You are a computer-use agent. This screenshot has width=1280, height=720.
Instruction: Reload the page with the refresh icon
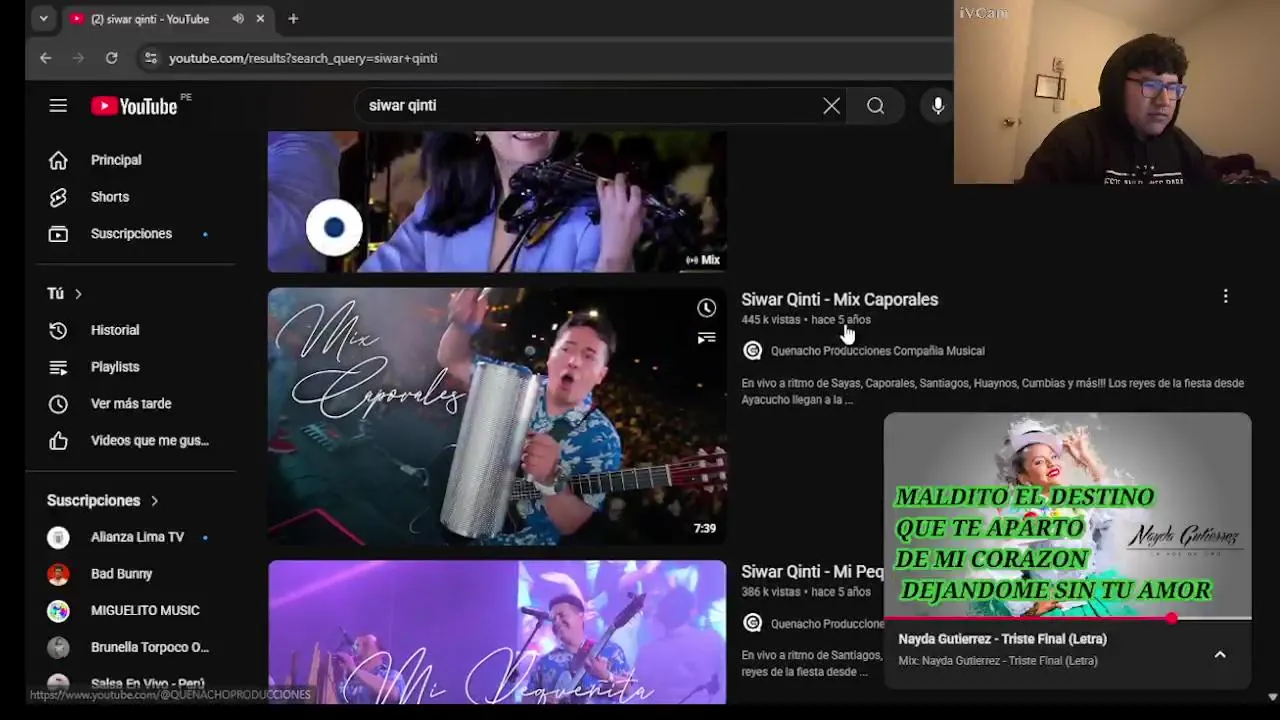pyautogui.click(x=111, y=58)
